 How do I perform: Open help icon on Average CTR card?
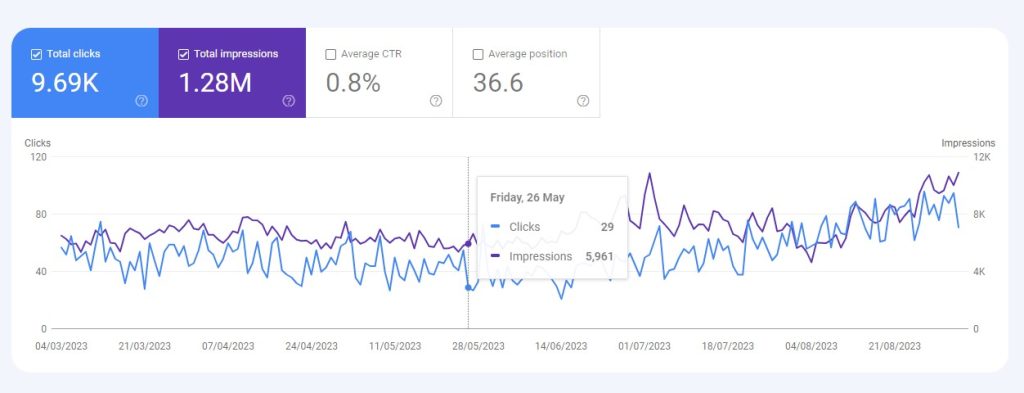[436, 101]
